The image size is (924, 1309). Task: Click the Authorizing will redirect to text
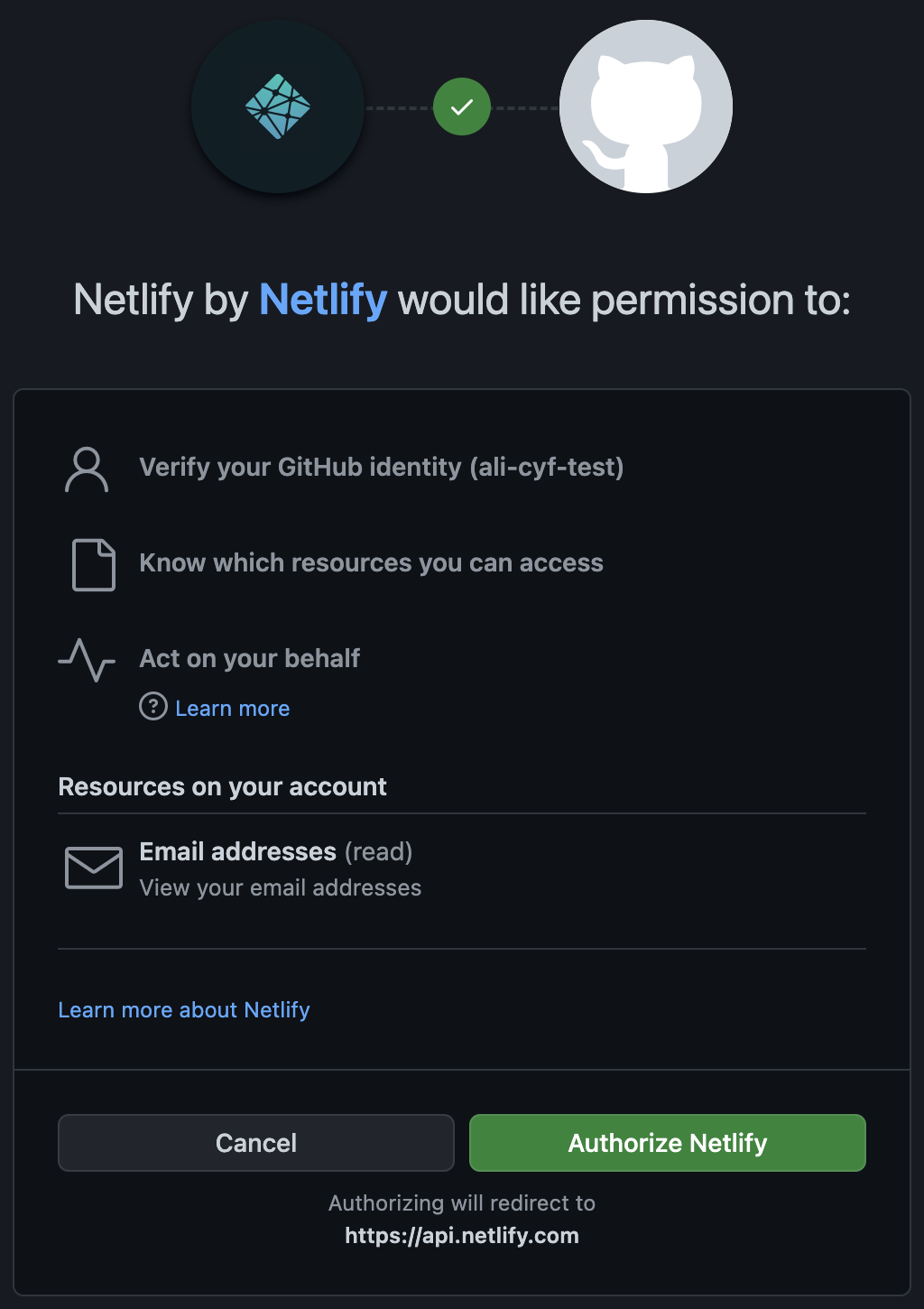coord(461,1202)
